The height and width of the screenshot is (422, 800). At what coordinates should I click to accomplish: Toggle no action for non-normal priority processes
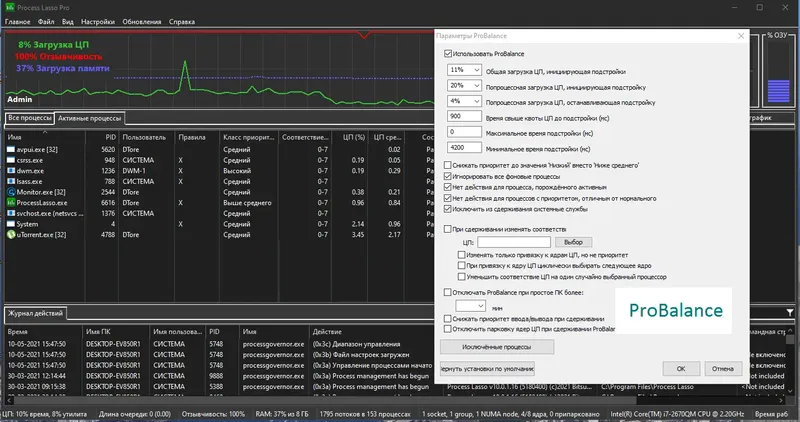[447, 198]
